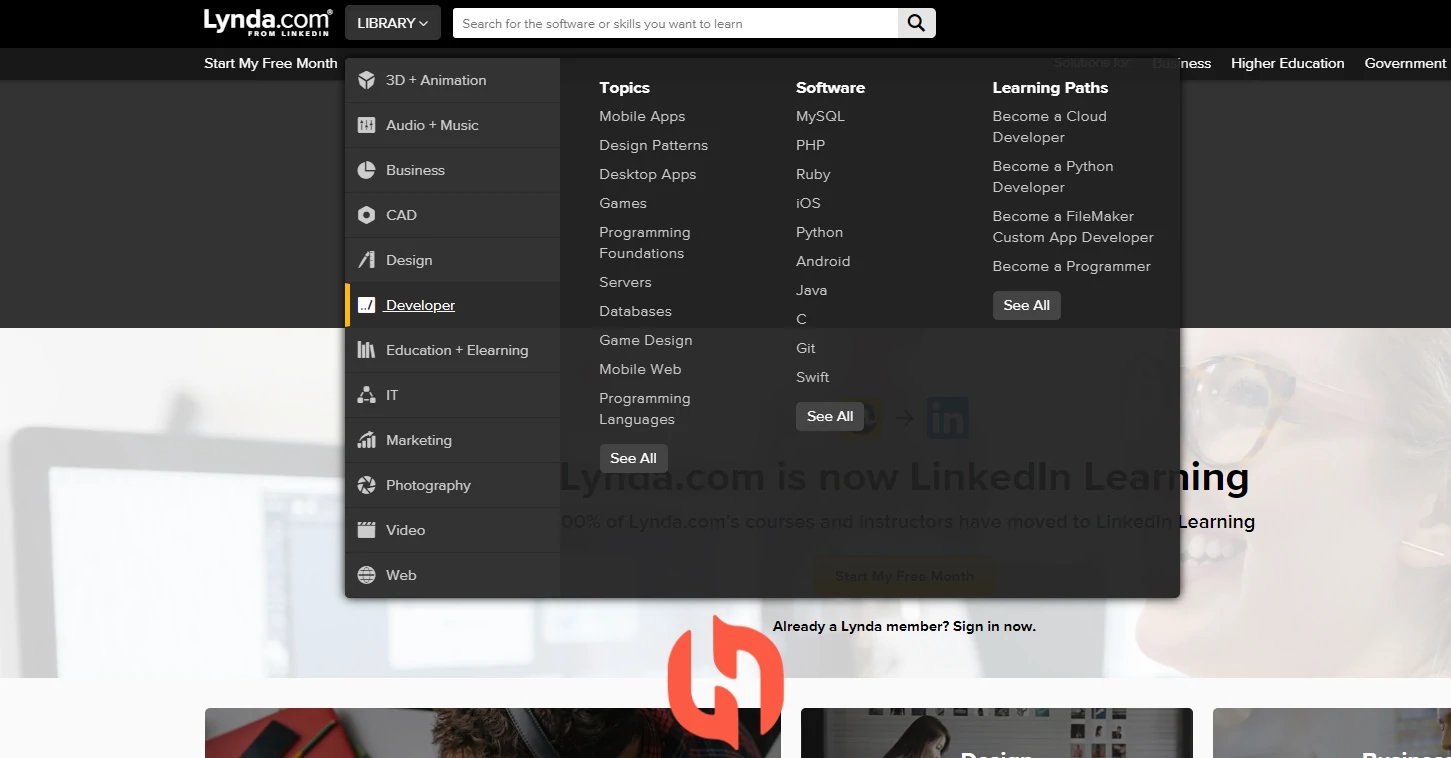This screenshot has width=1451, height=758.
Task: Click the Developer category icon
Action: click(367, 305)
